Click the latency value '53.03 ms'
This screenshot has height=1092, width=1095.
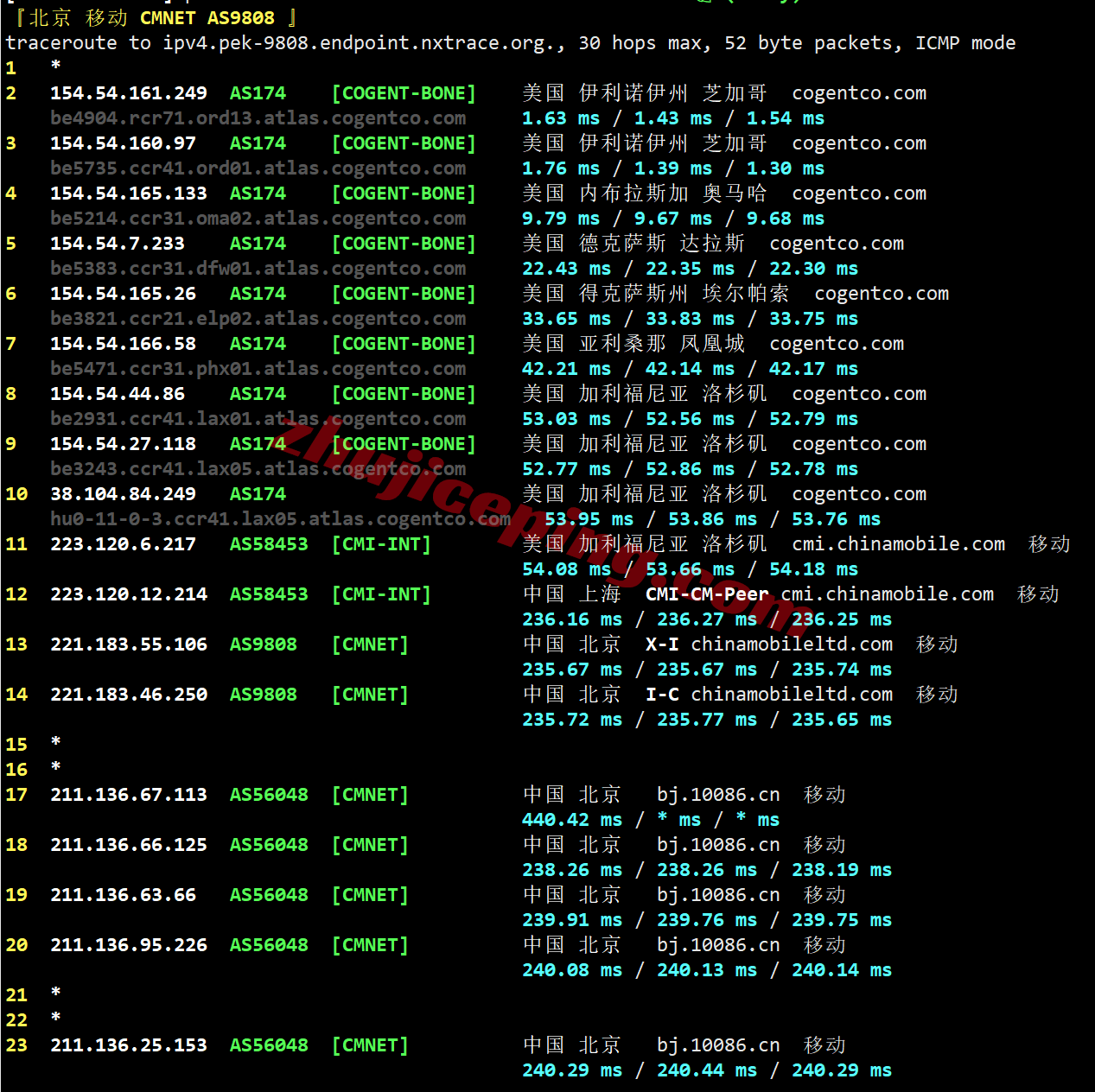pos(567,419)
